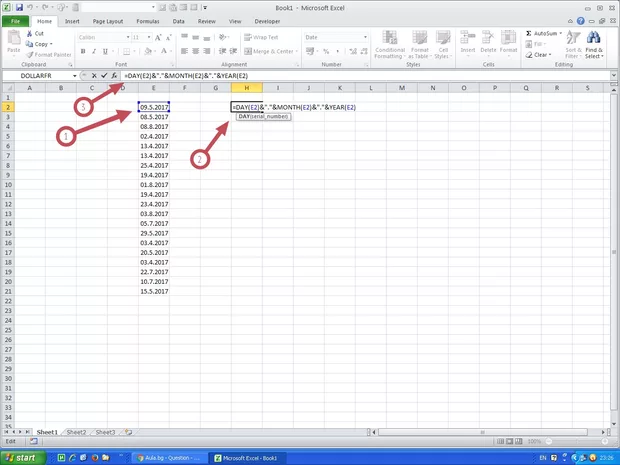Click the Orientation icon
Screen dimensions: 620x465
[223, 37]
